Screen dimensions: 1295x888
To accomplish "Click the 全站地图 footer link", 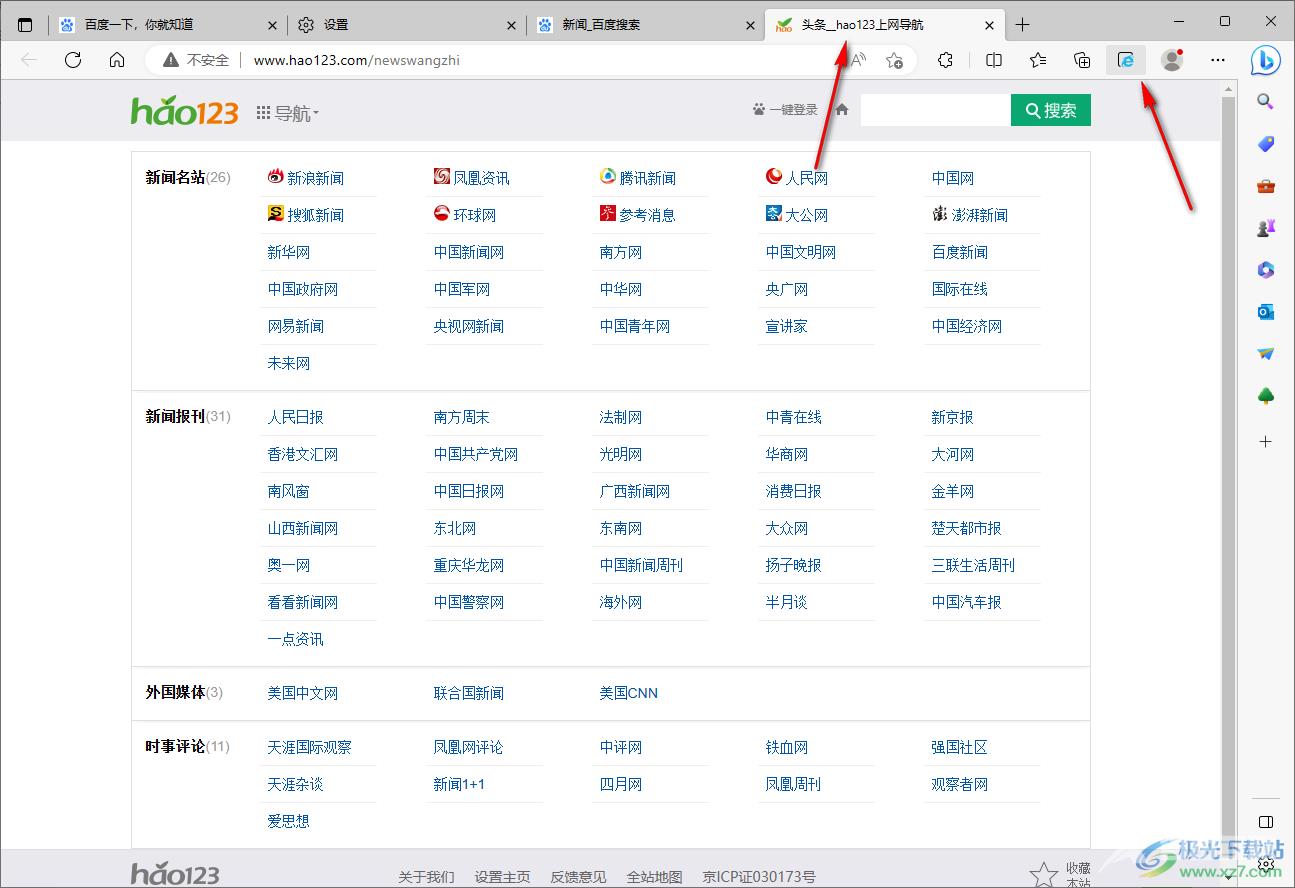I will pyautogui.click(x=655, y=877).
